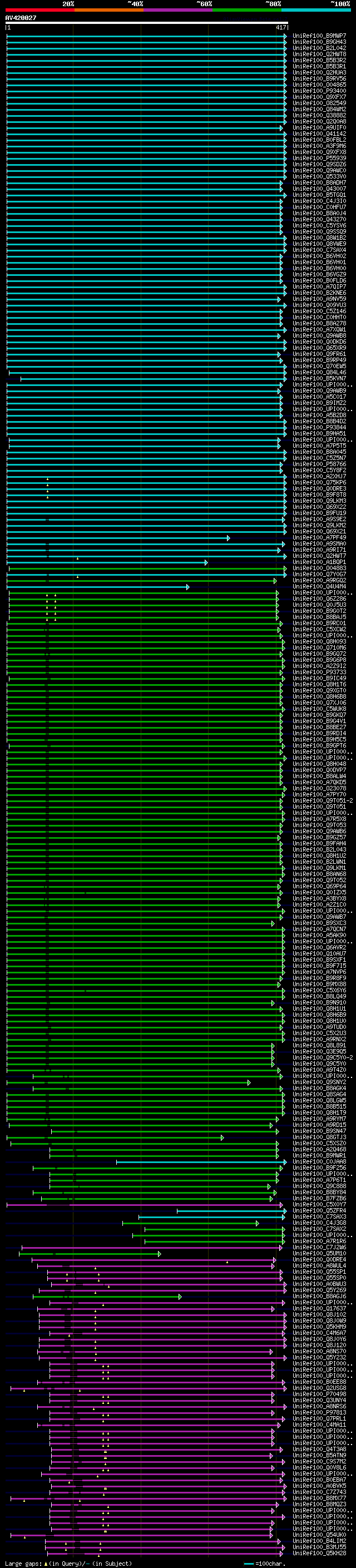Click the green alignment bar for UniRef100_Q5UM10
The height and width of the screenshot is (1568, 356).
[90, 1253]
